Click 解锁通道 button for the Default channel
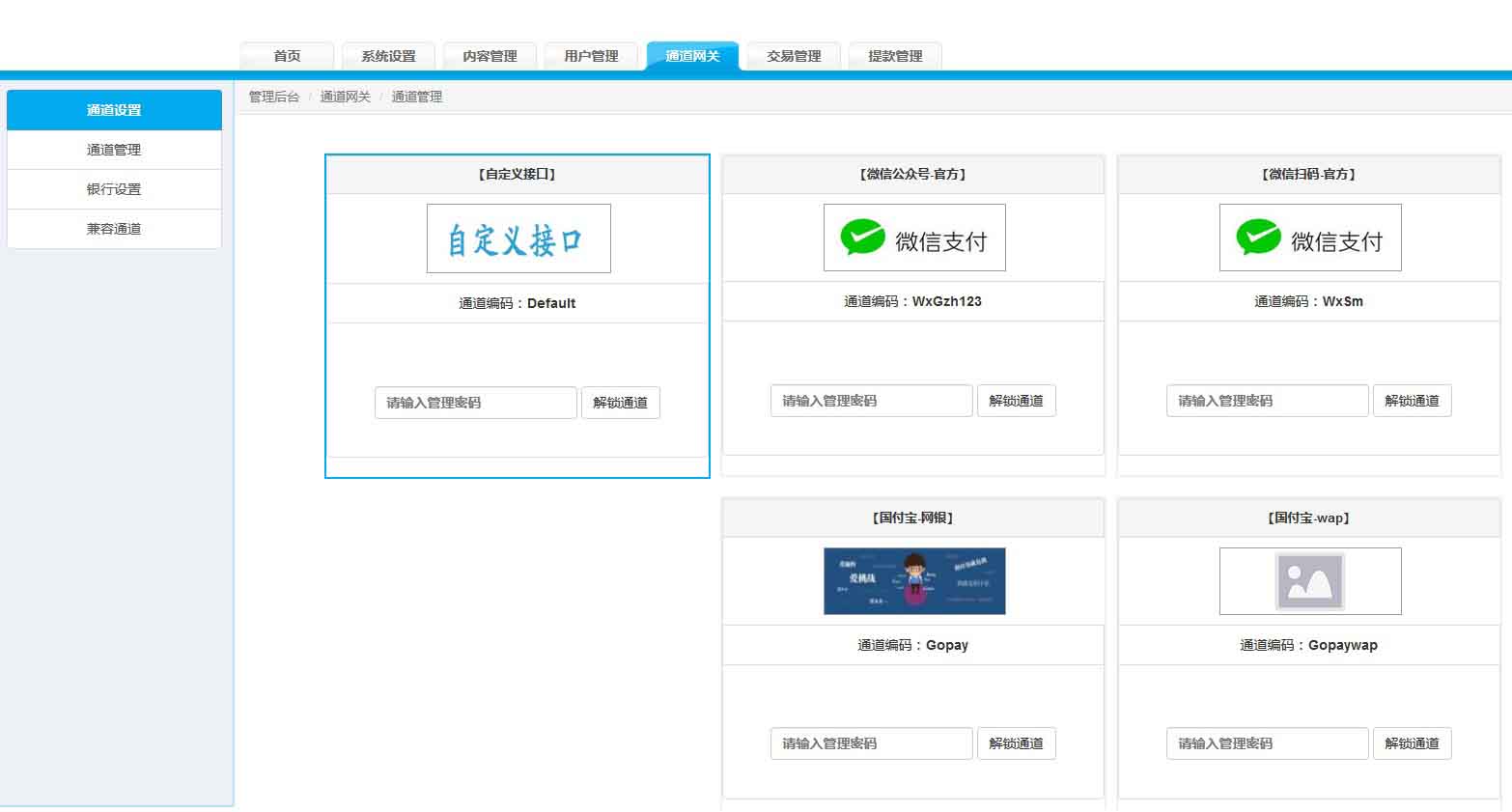1512x812 pixels. pos(620,403)
